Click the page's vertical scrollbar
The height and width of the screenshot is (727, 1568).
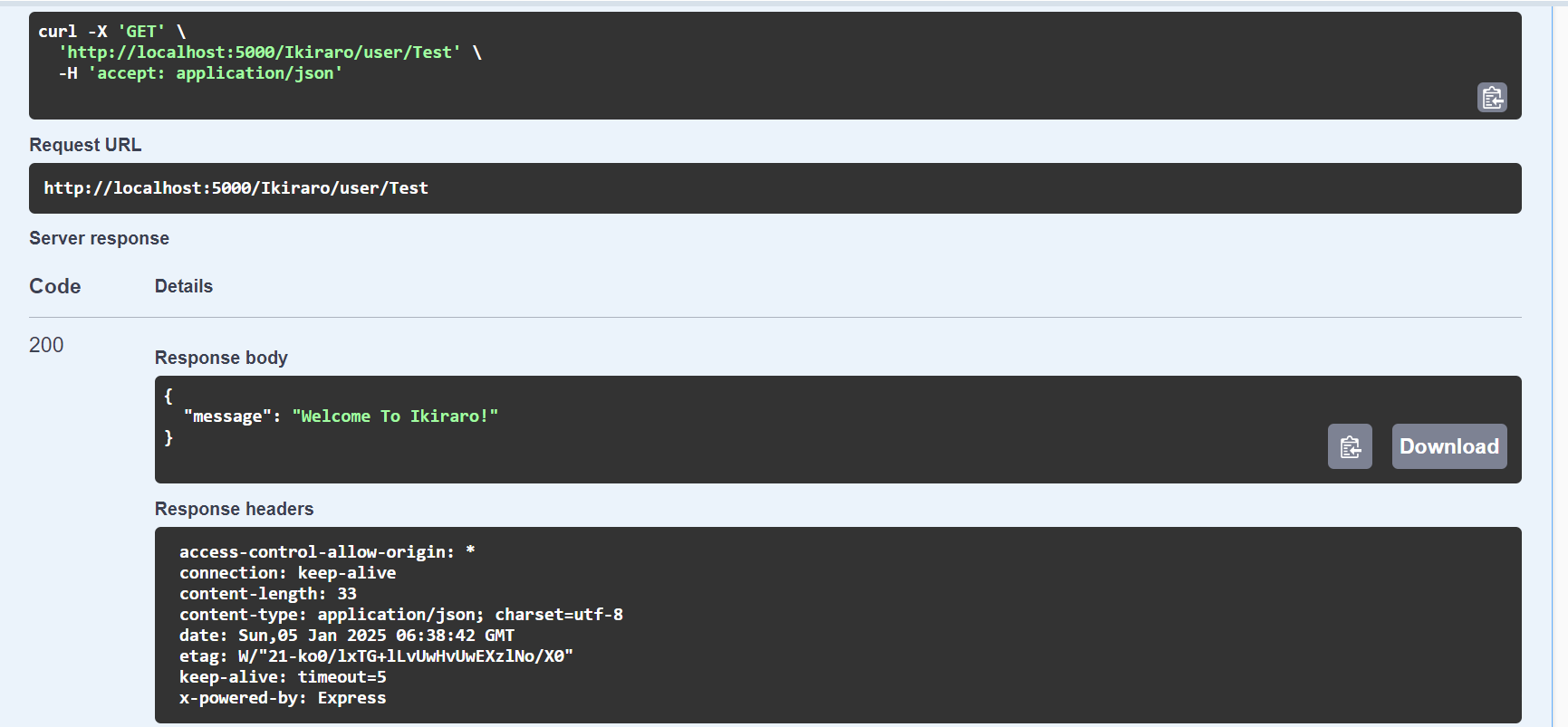(1562, 363)
